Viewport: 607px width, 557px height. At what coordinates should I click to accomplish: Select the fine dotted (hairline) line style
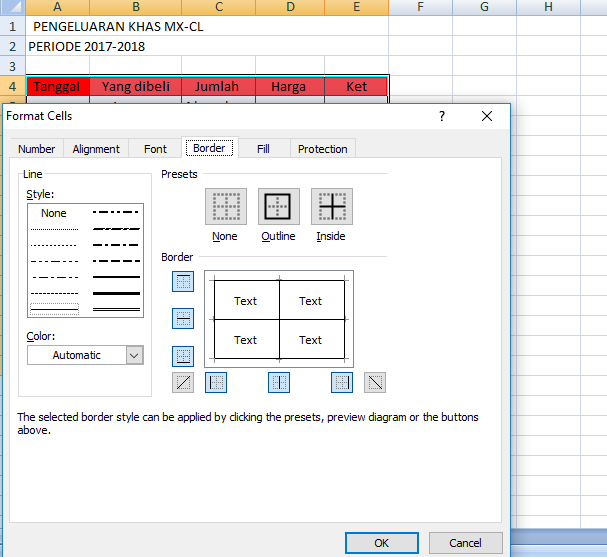point(54,229)
